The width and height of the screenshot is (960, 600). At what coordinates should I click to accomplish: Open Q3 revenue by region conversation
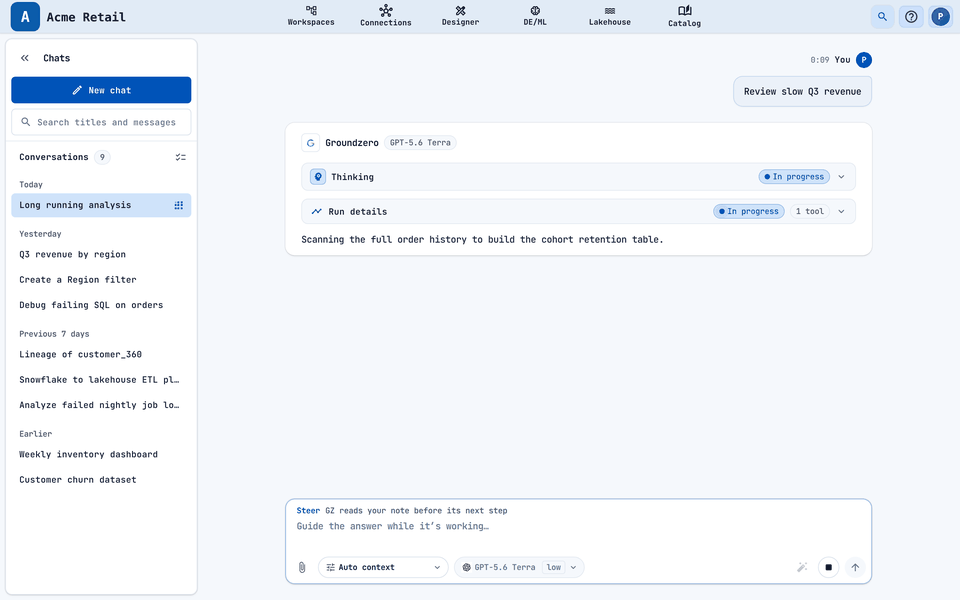101,255
